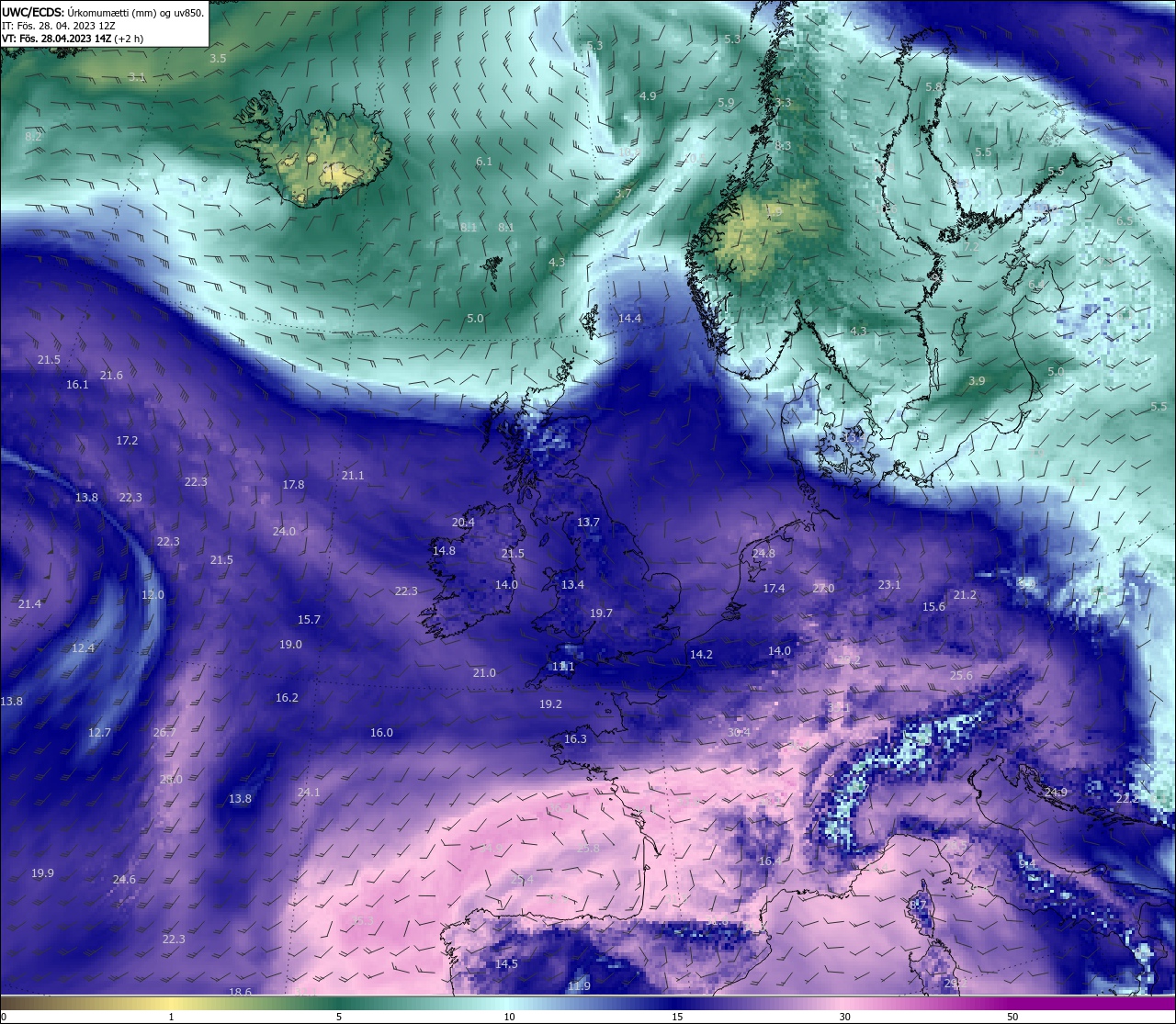
Task: Click the 12.7 value label
Action: pyautogui.click(x=99, y=733)
